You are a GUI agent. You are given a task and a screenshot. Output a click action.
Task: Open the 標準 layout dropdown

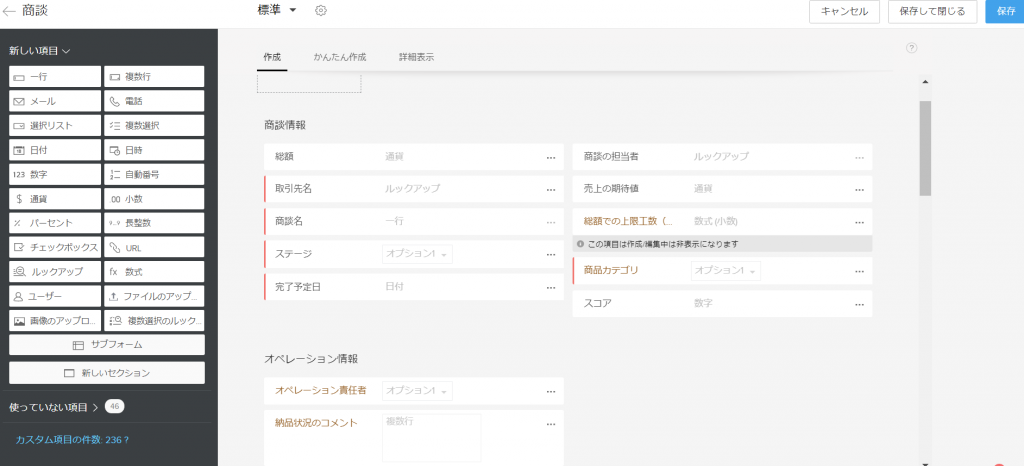point(278,10)
